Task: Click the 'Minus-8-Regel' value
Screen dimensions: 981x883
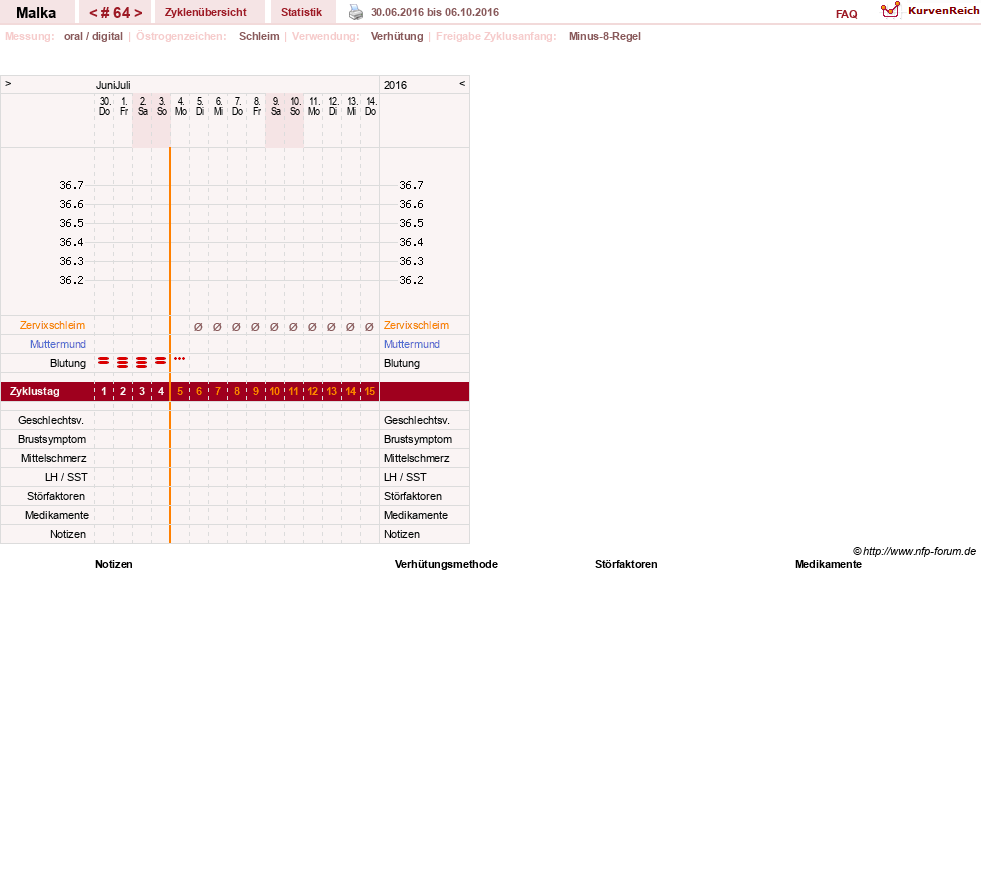Action: (605, 36)
